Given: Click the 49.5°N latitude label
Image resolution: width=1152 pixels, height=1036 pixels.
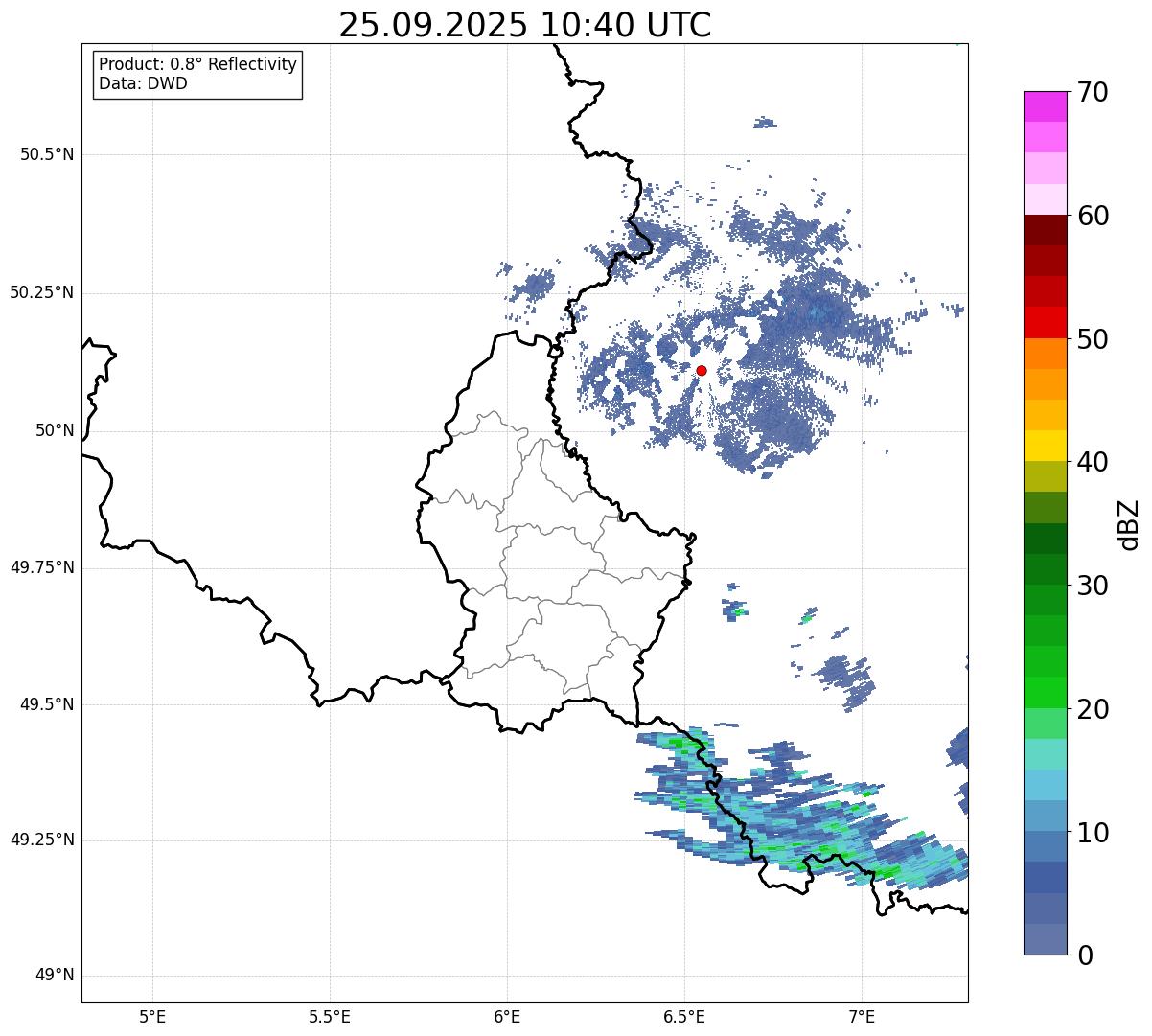Looking at the screenshot, I should [x=47, y=704].
